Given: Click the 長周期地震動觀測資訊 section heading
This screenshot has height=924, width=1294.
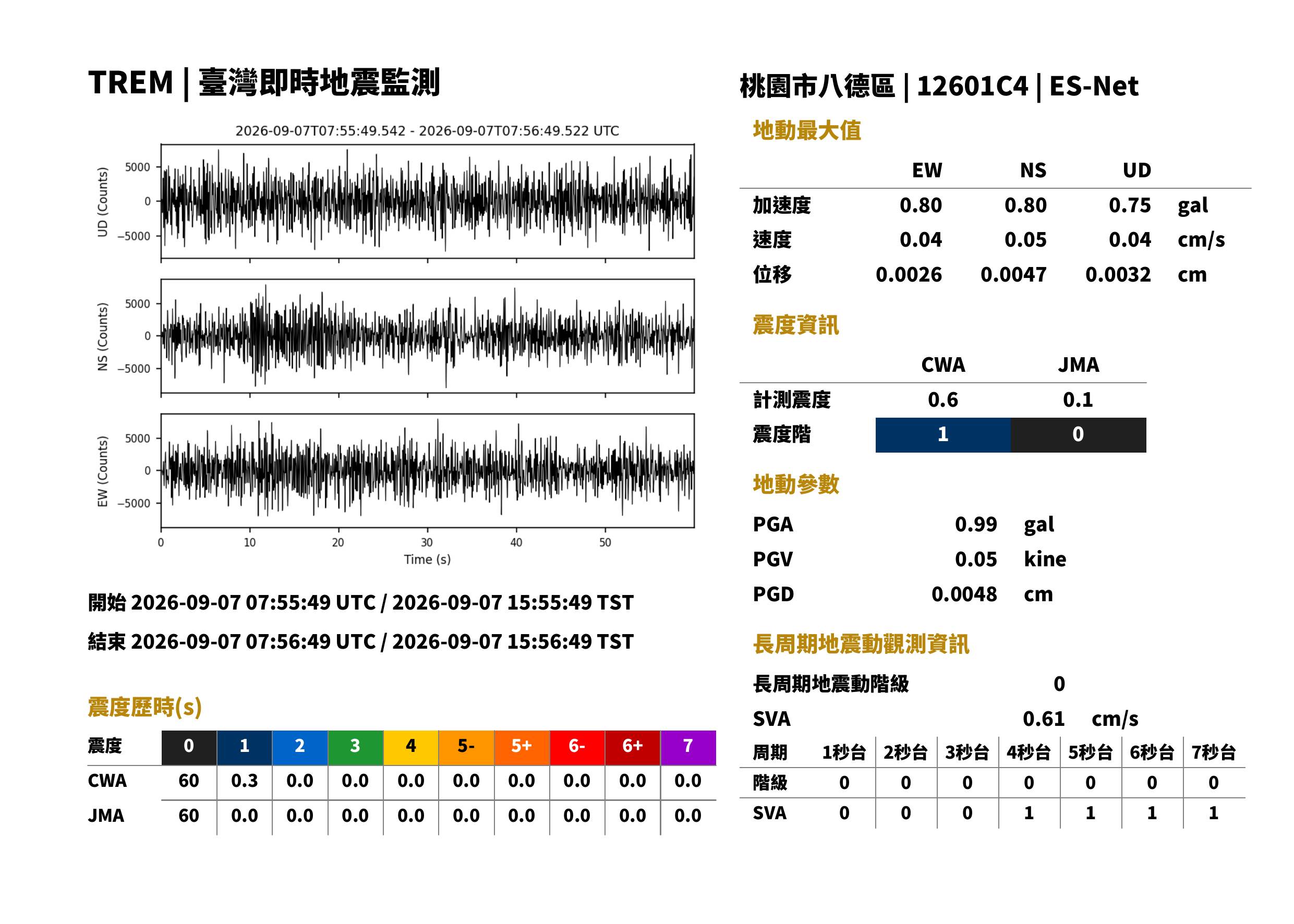Looking at the screenshot, I should pos(861,644).
